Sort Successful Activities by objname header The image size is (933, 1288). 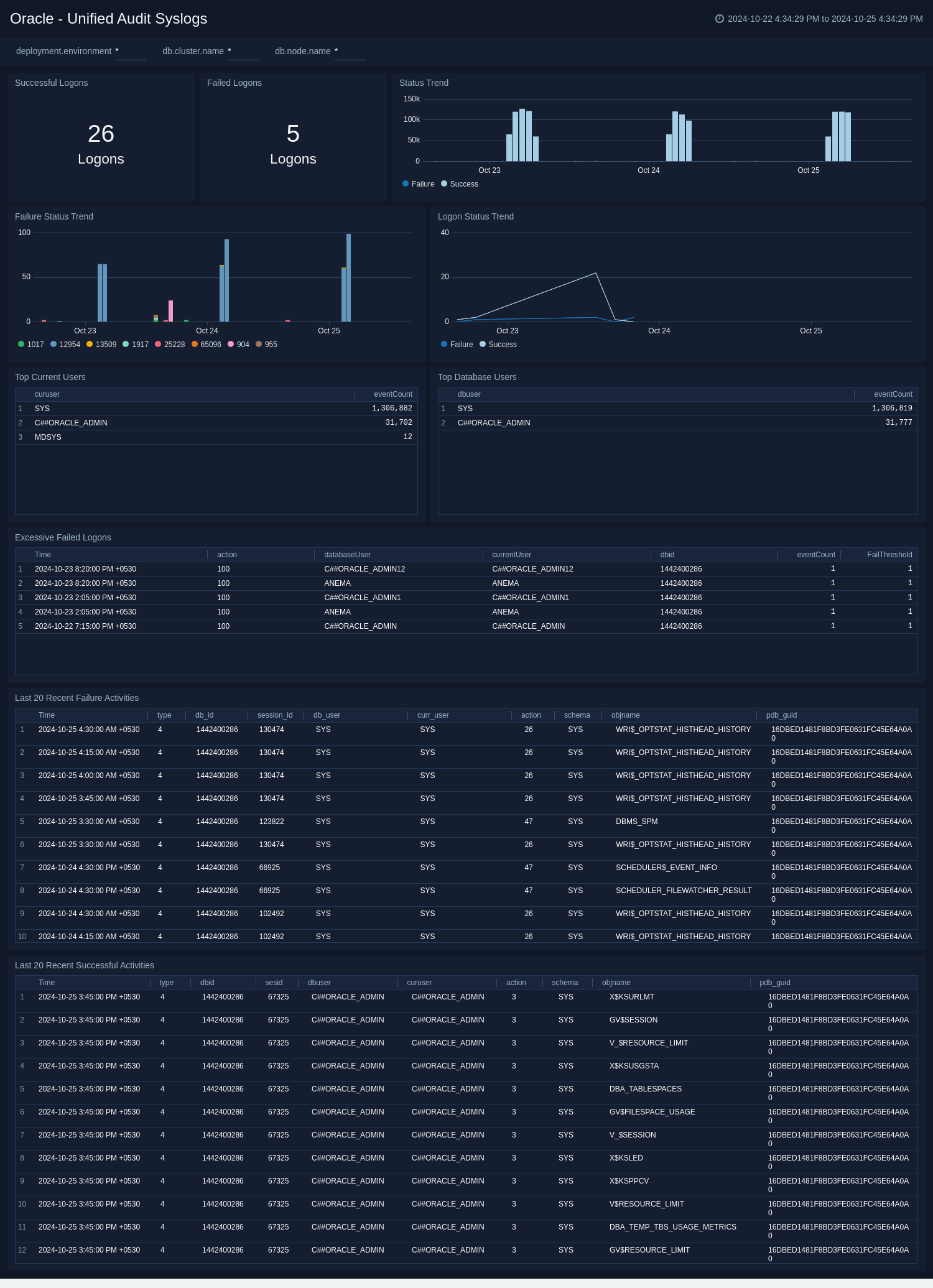tap(616, 983)
